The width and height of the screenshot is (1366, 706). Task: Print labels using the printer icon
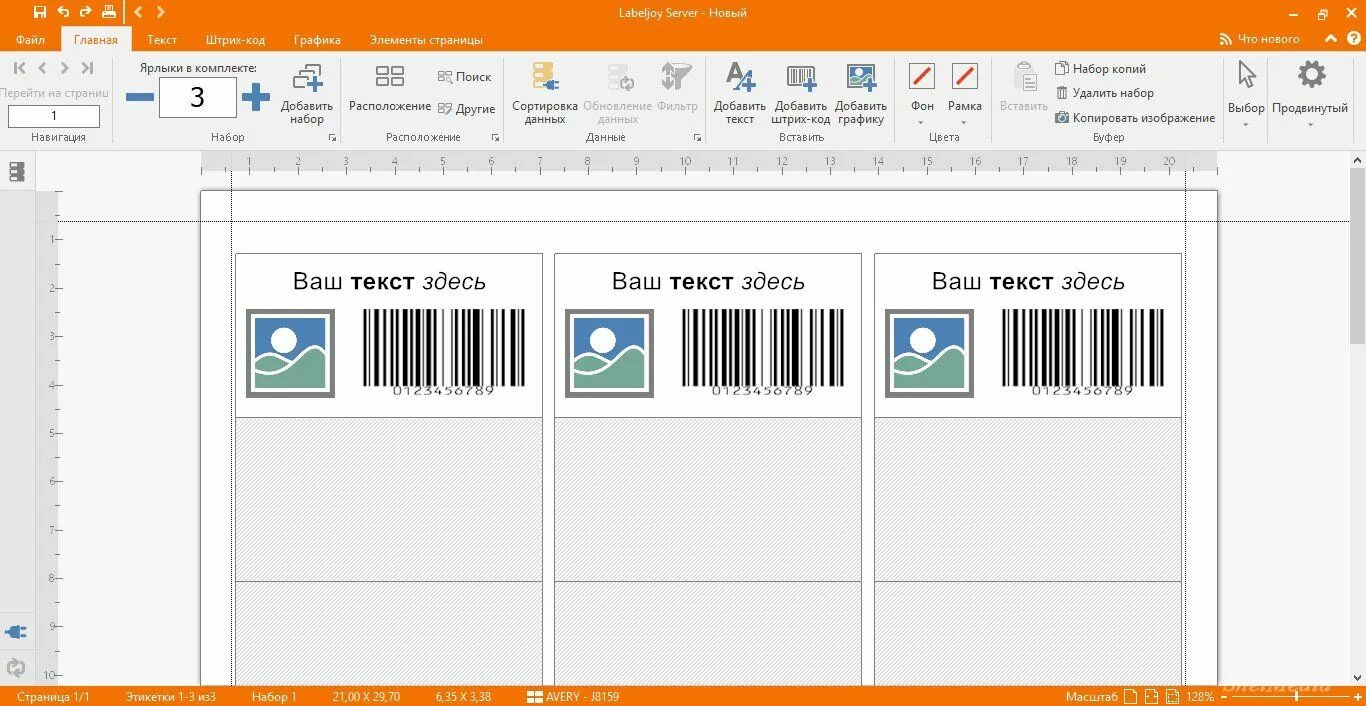109,12
